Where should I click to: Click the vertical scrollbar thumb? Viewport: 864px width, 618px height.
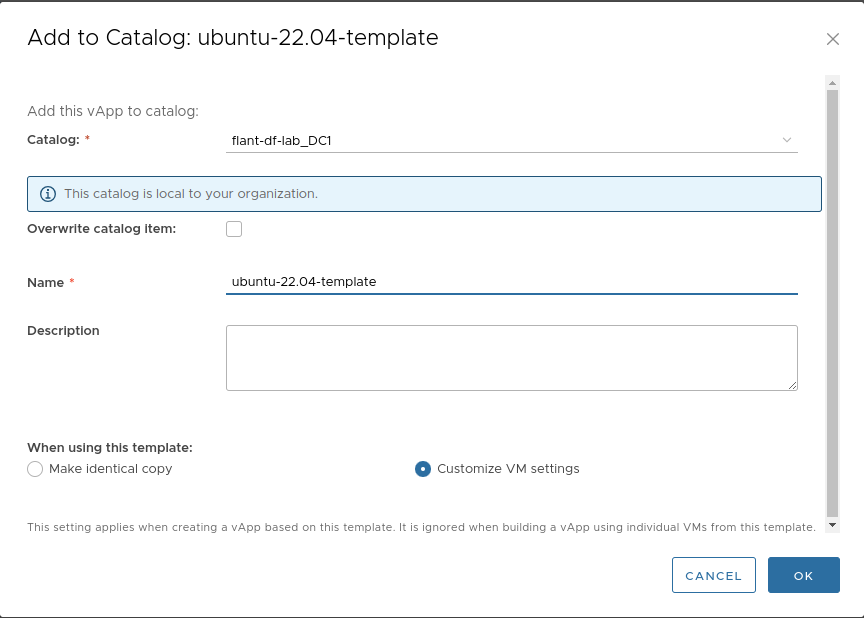832,300
